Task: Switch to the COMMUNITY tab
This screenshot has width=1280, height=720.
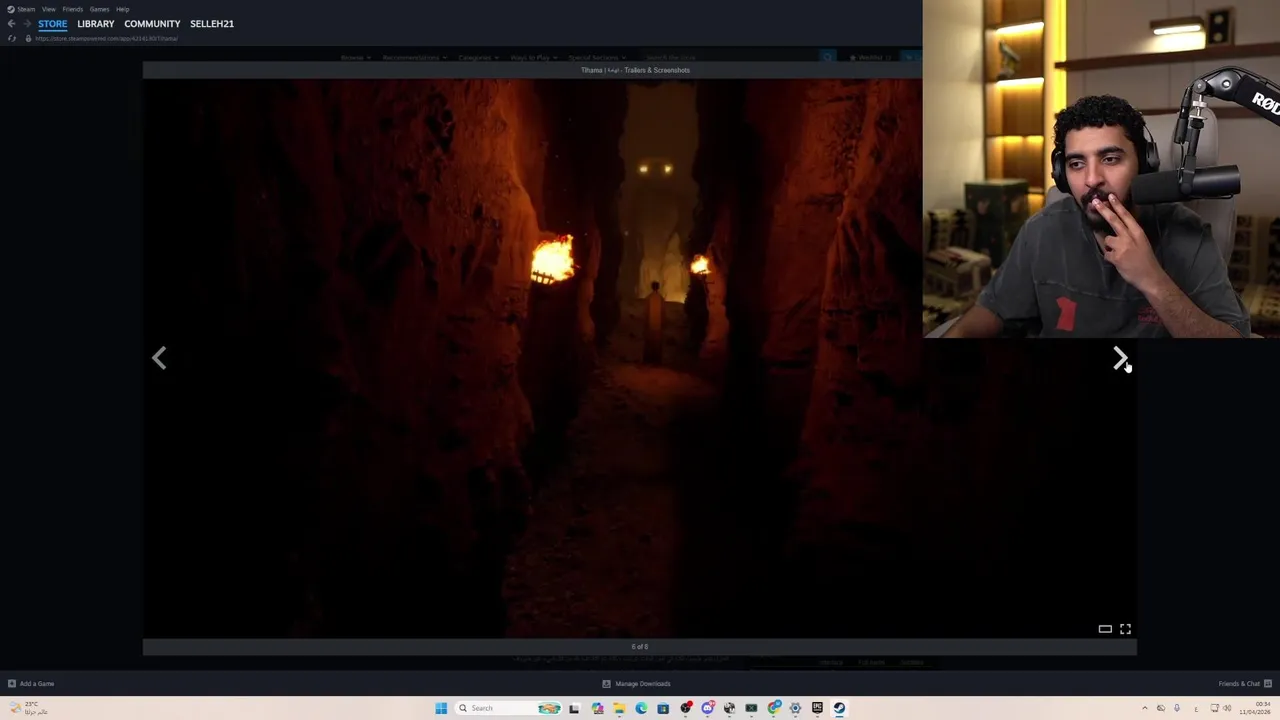Action: pos(152,23)
